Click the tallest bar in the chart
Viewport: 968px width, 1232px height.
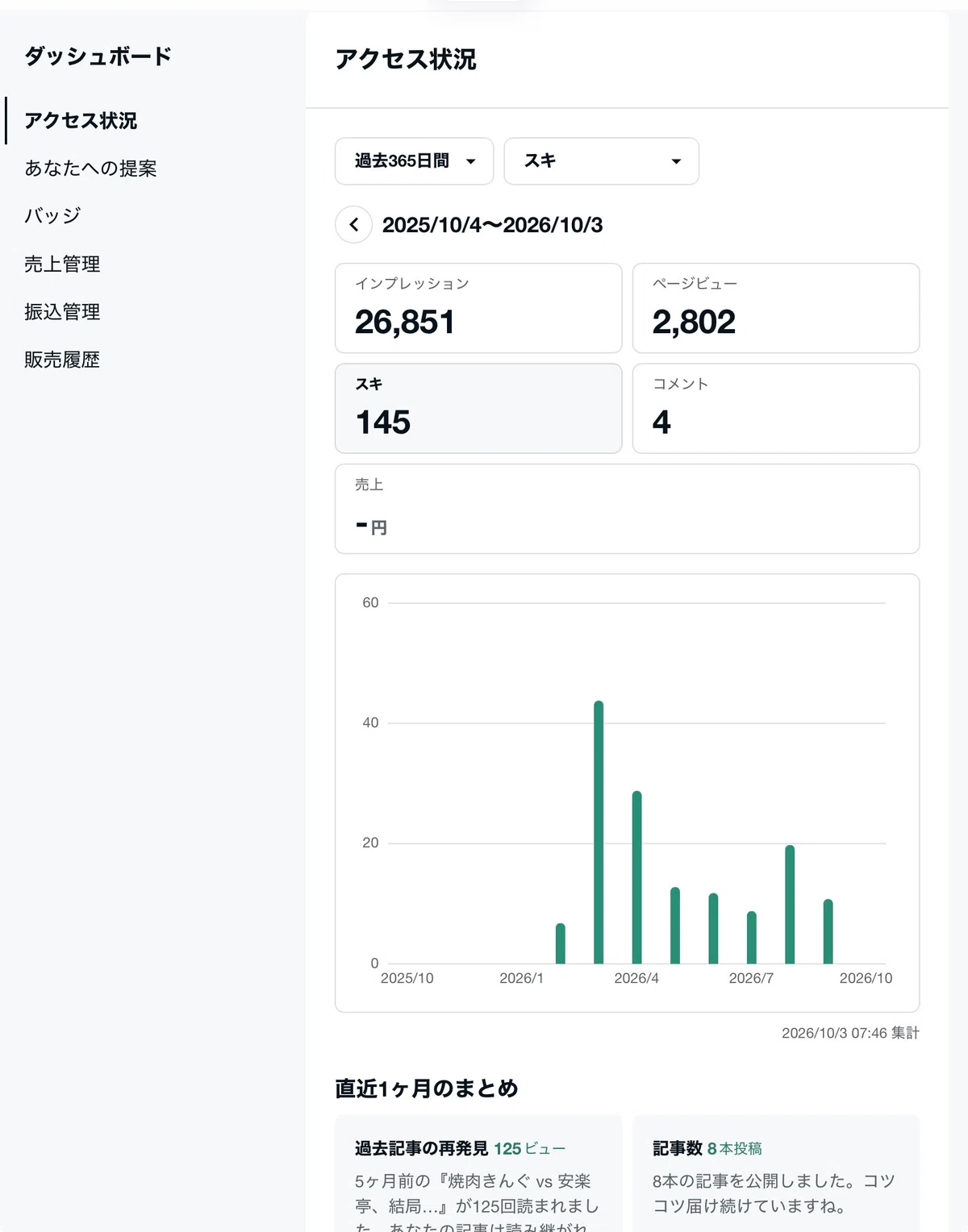[599, 832]
